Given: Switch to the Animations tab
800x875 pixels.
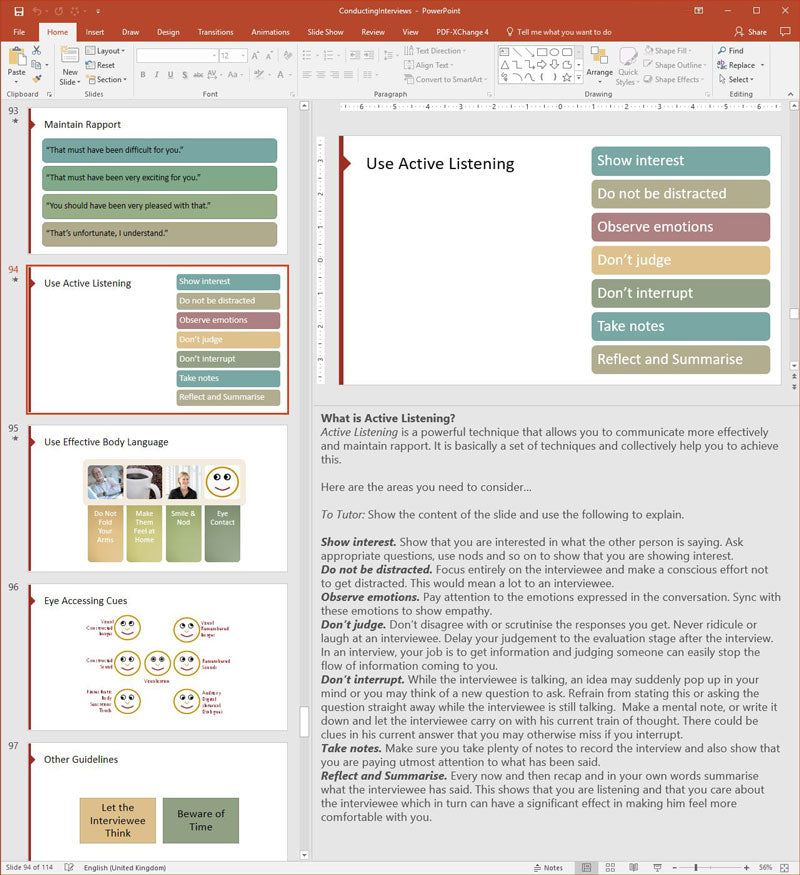Looking at the screenshot, I should (x=270, y=32).
